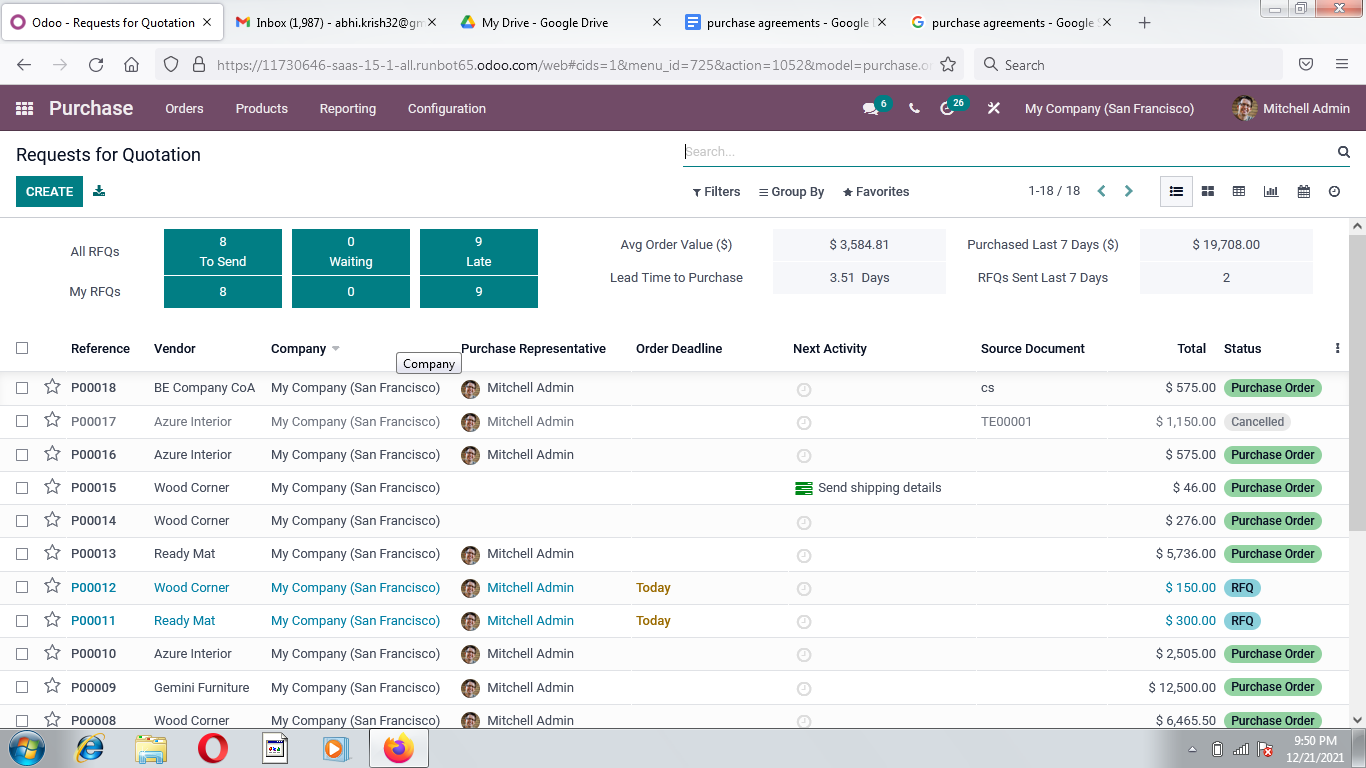1366x768 pixels.
Task: Go to the next page of records
Action: (x=1129, y=191)
